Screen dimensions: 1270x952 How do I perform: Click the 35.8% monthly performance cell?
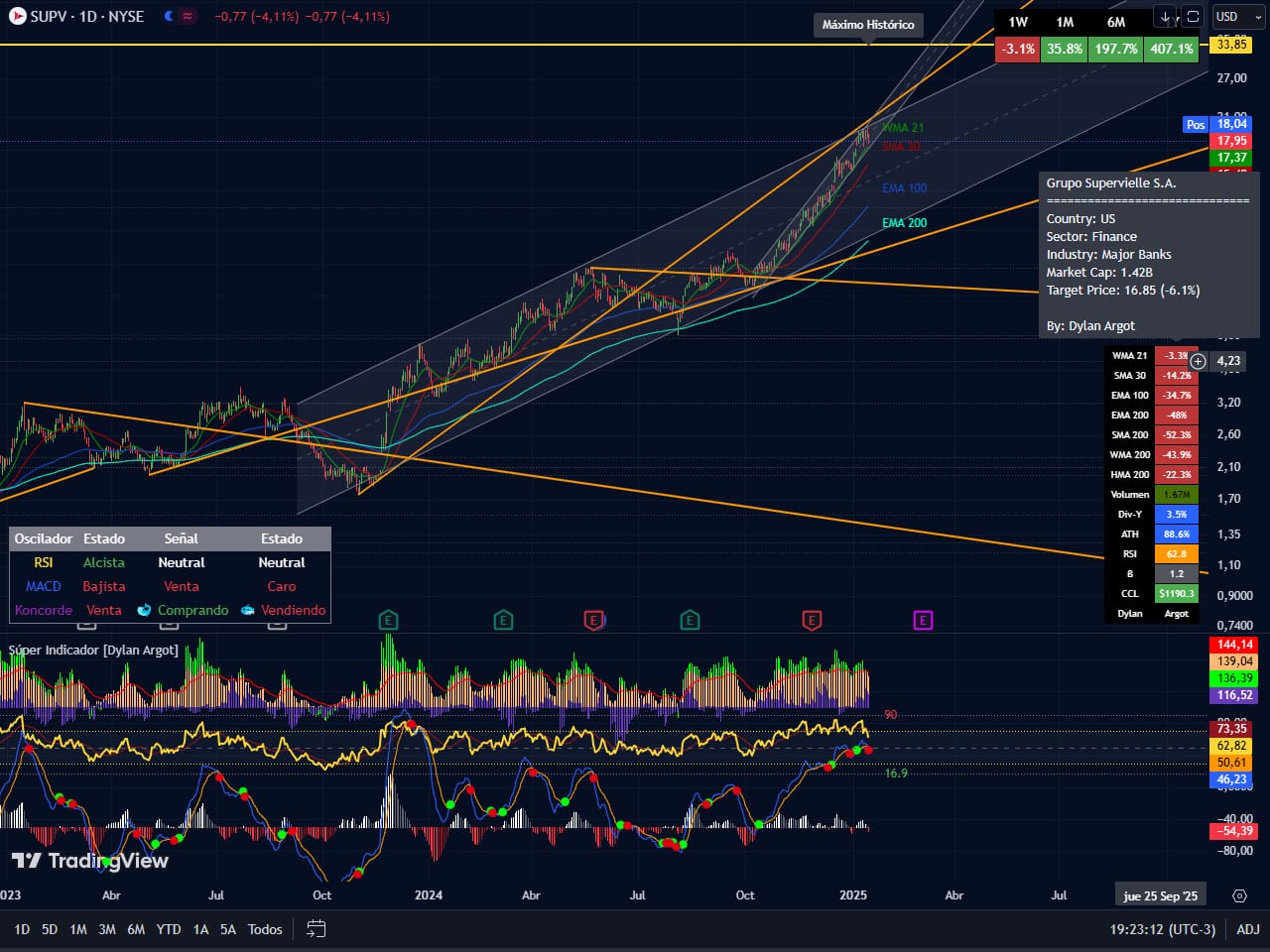tap(1065, 49)
